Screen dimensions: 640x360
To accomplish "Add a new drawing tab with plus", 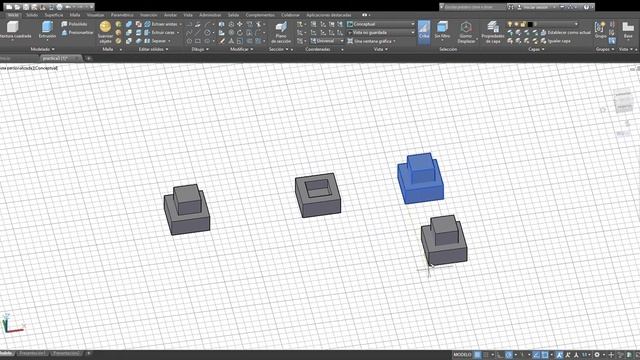I will pyautogui.click(x=88, y=58).
